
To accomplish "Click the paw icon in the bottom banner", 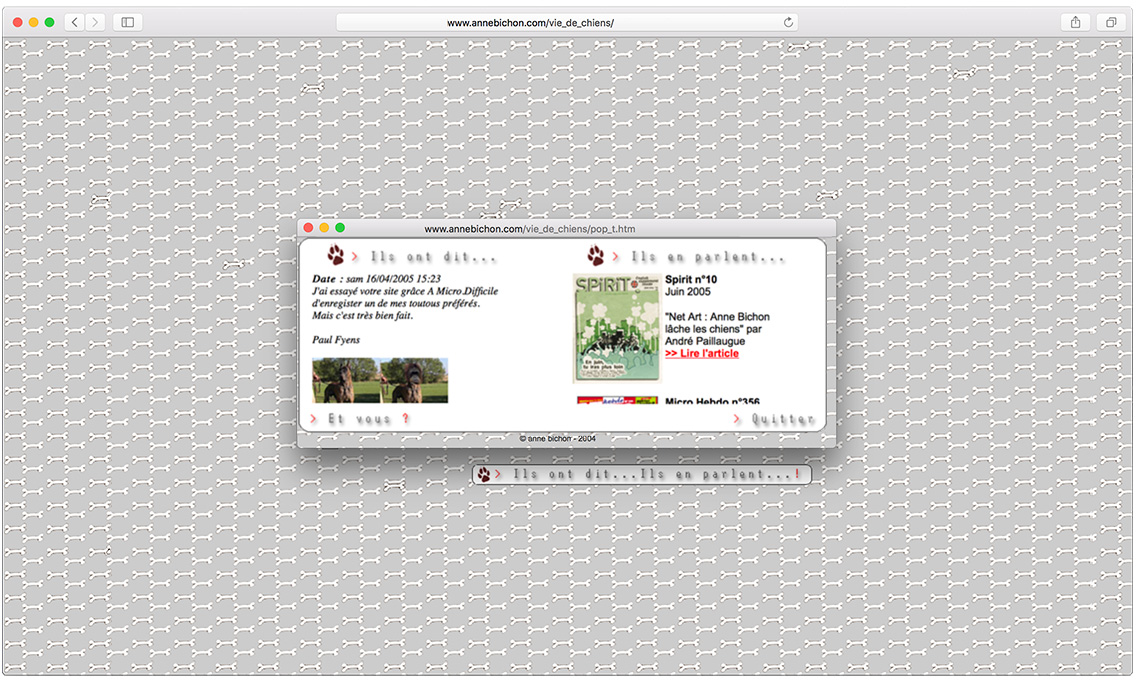I will click(x=484, y=475).
